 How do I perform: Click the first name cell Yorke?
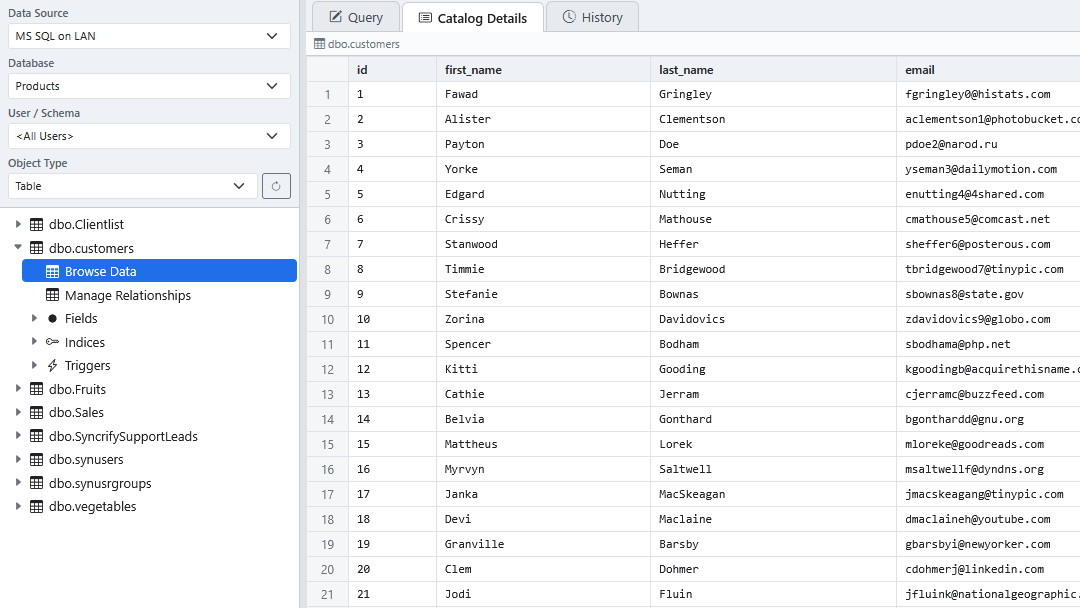[543, 169]
